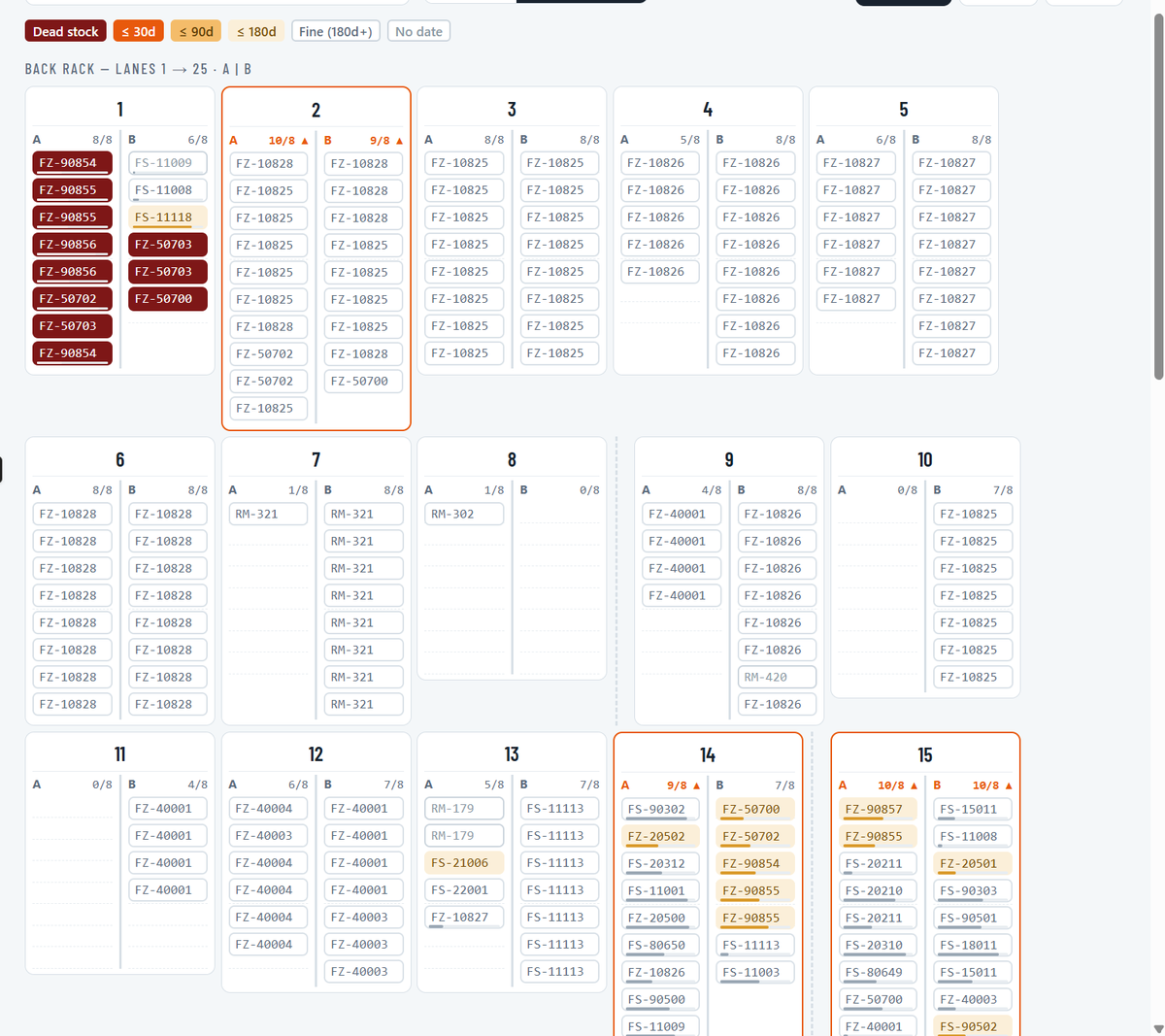Click the 0/8 capacity label on lane 8 side B

click(x=589, y=490)
